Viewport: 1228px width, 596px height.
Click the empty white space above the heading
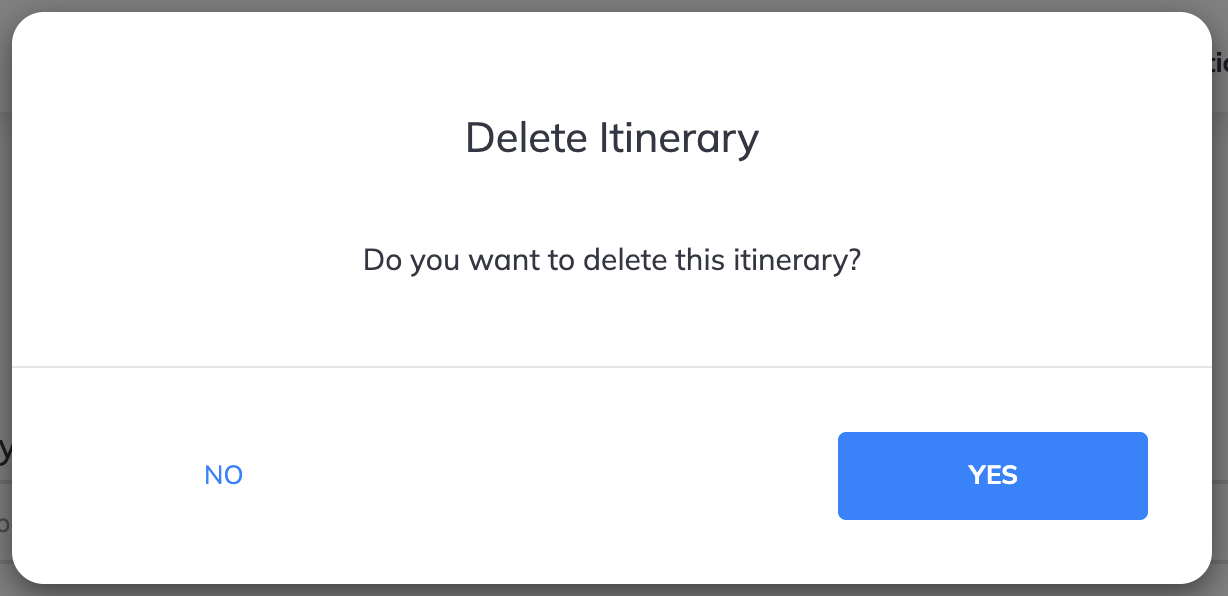click(x=612, y=60)
